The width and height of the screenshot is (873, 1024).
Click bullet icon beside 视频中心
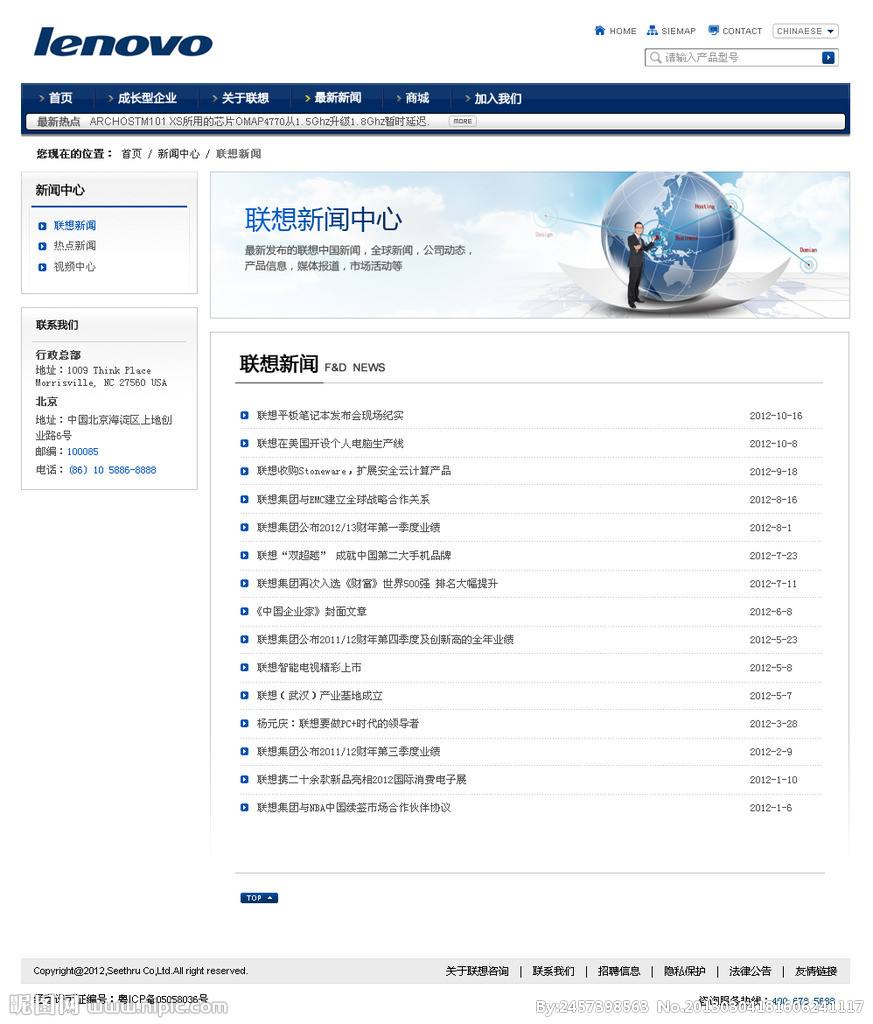pos(42,267)
